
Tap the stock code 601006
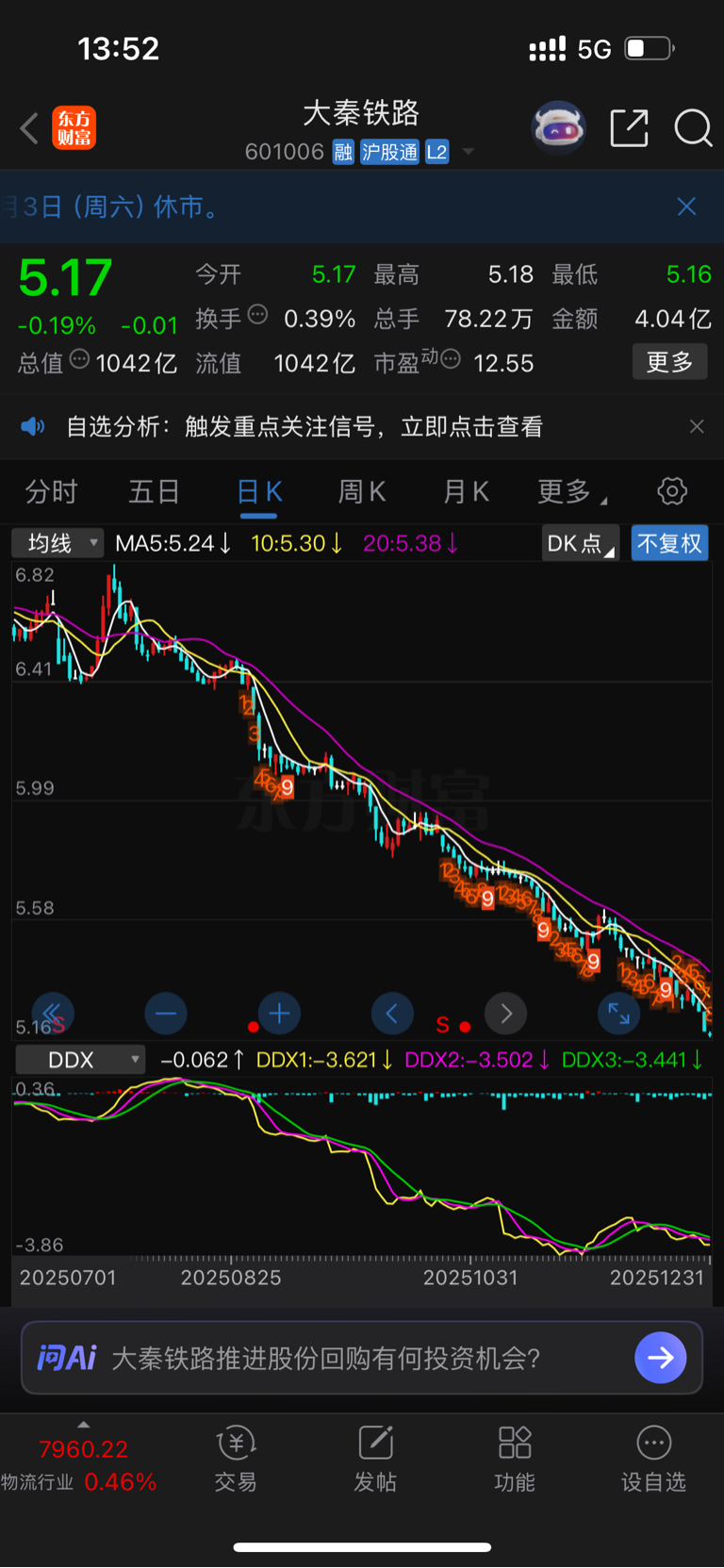point(285,152)
